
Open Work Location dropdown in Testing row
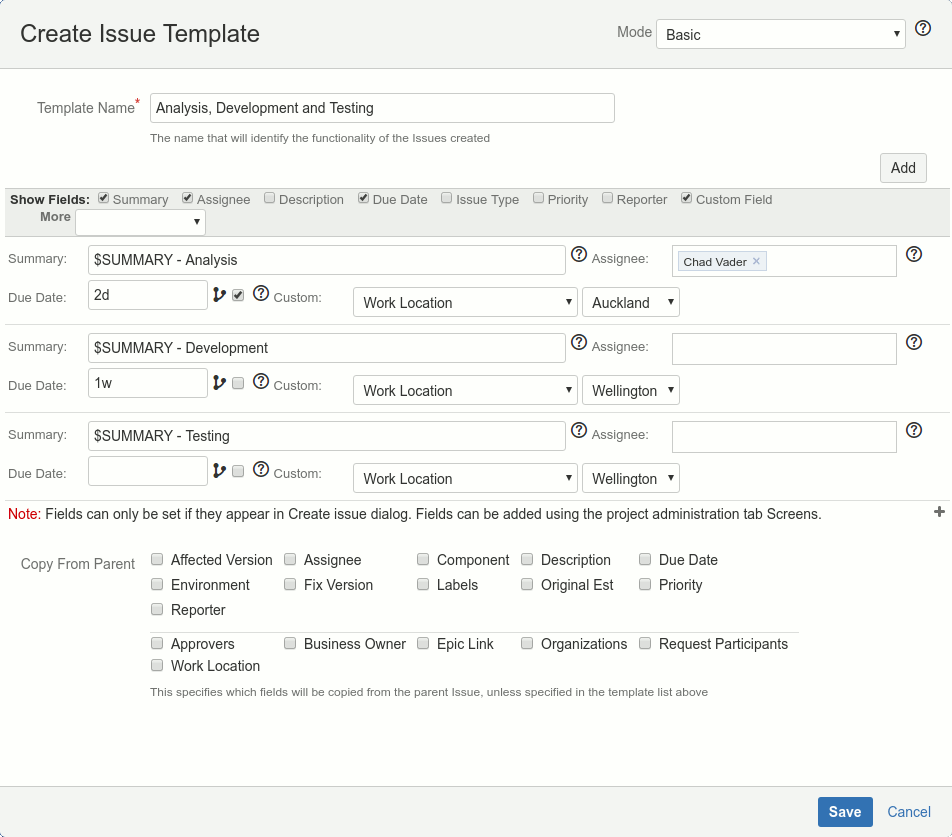(465, 478)
